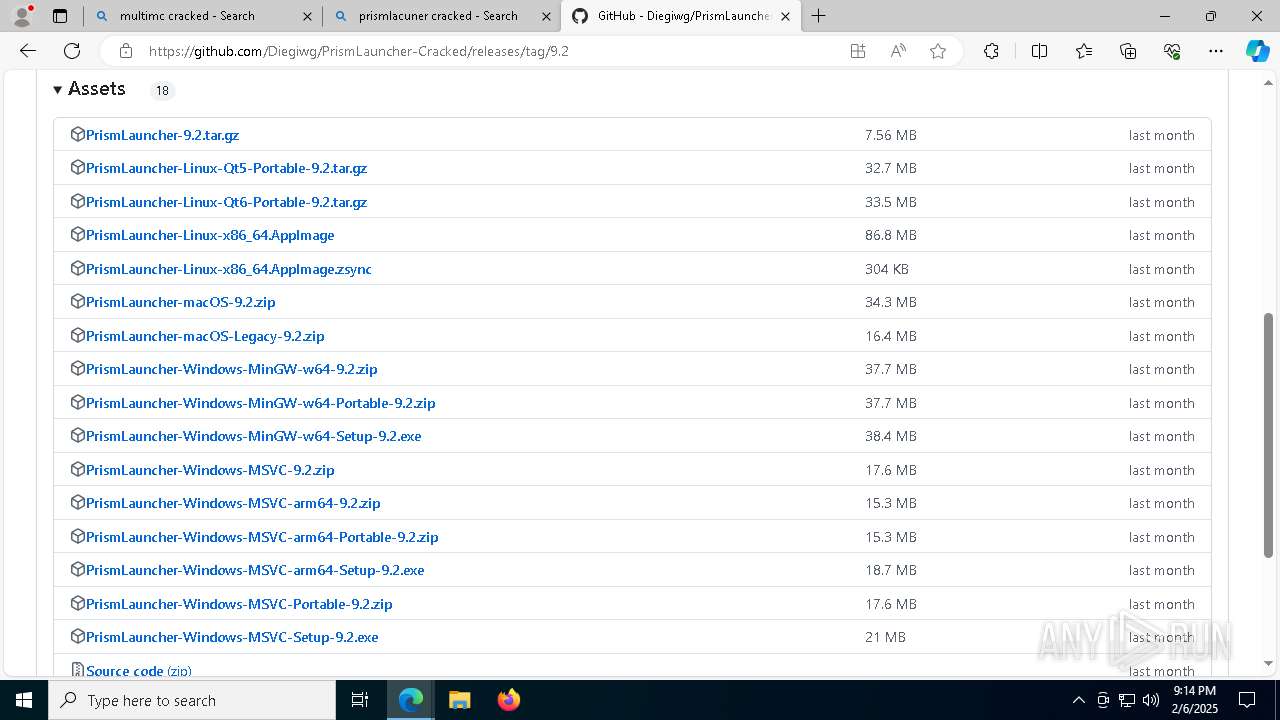
Task: Click the back navigation arrow
Action: coord(28,51)
